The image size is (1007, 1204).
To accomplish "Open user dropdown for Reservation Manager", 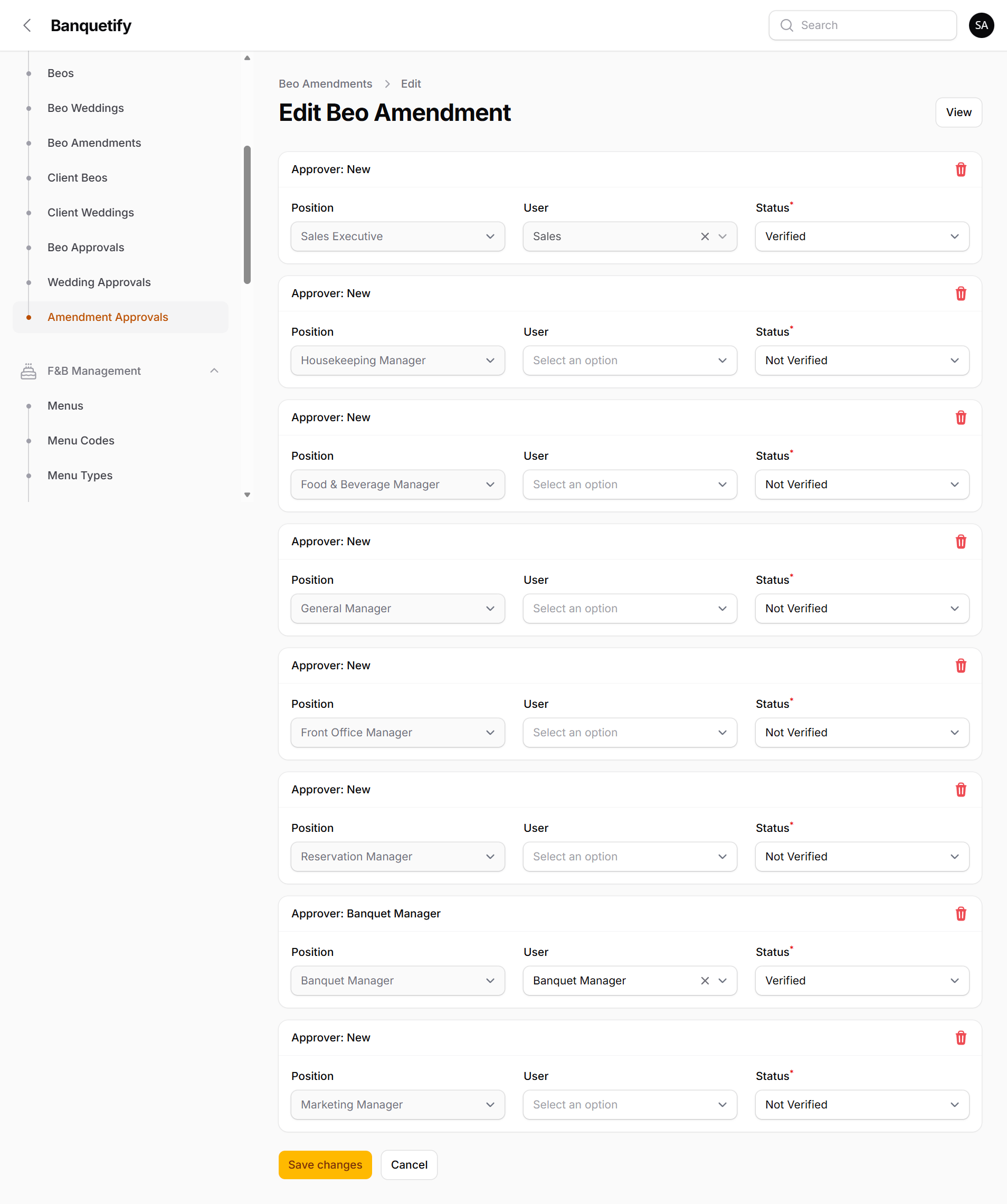I will [629, 857].
